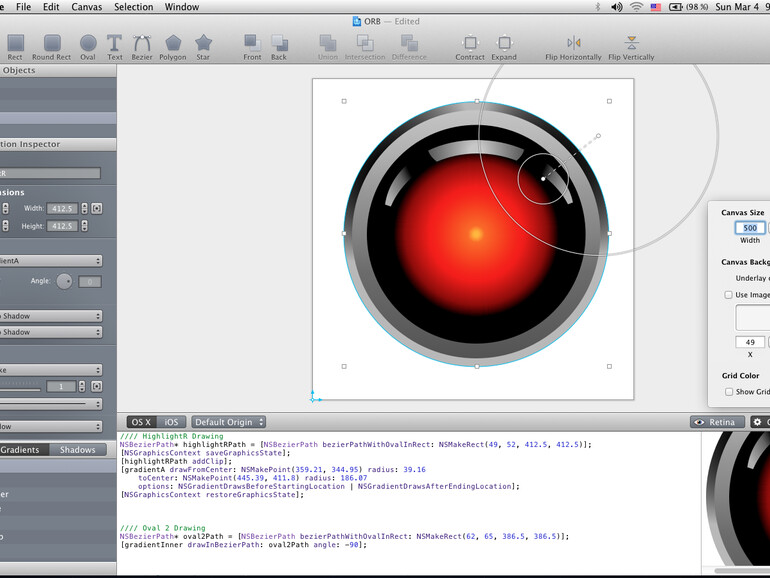Toggle the constrain button beside the Width field
The height and width of the screenshot is (578, 770).
(x=97, y=208)
